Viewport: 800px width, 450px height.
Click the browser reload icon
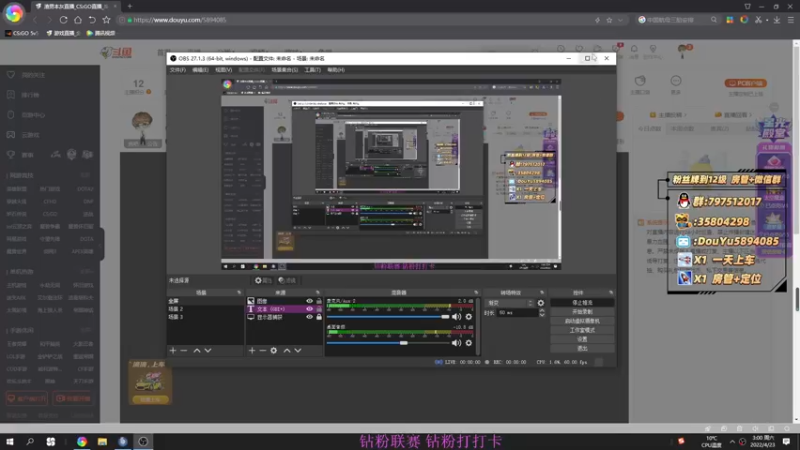click(x=63, y=20)
